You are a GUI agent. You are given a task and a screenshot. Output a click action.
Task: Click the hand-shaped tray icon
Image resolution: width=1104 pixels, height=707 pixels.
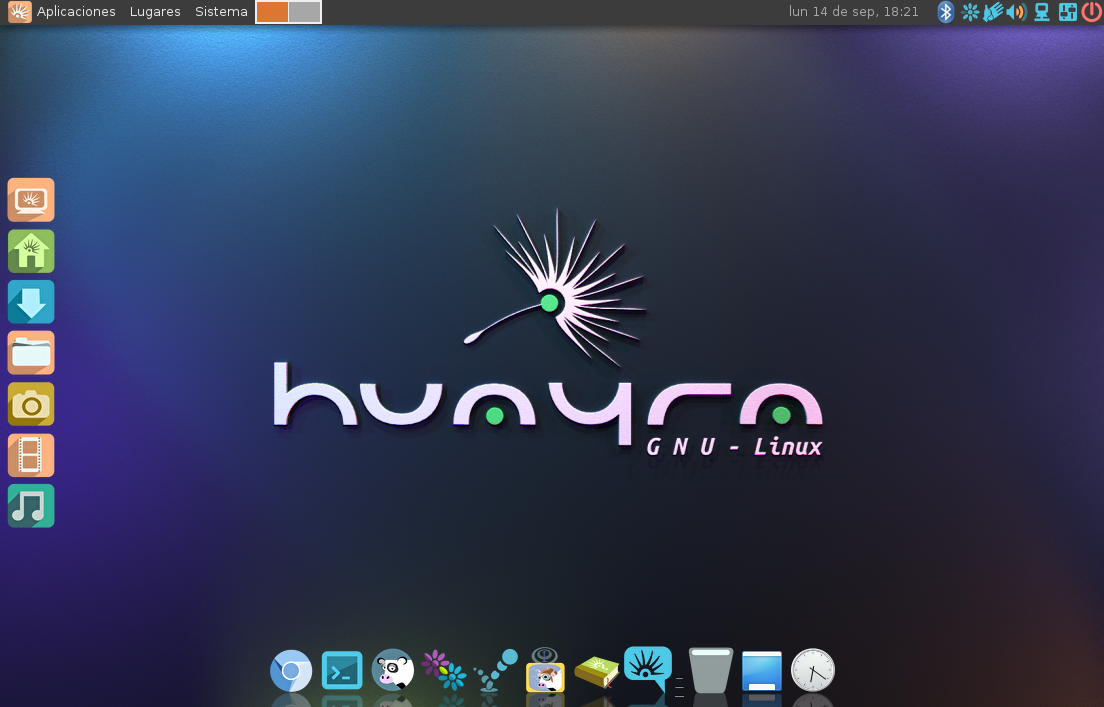[x=993, y=12]
